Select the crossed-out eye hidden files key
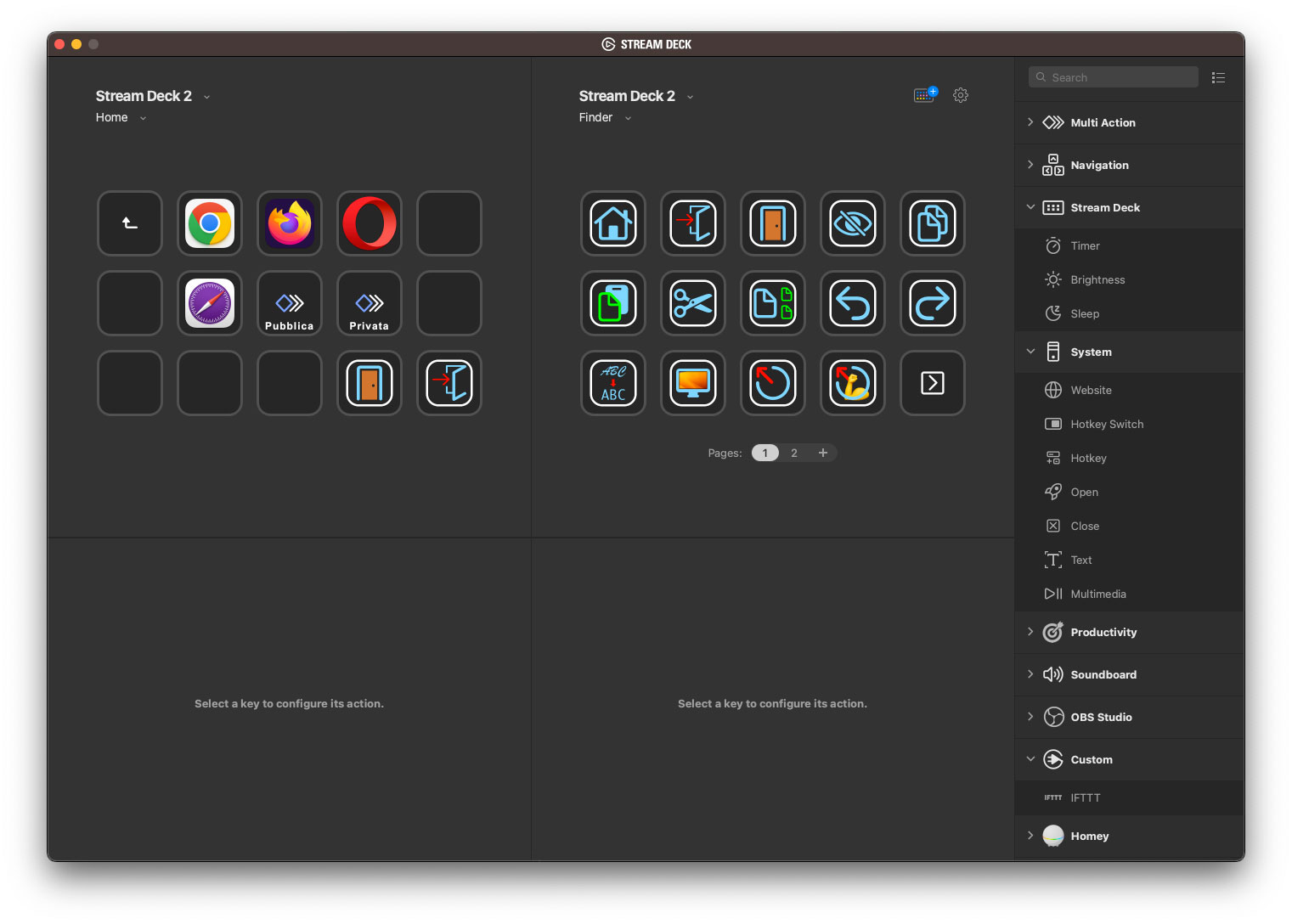The height and width of the screenshot is (924, 1292). pyautogui.click(x=853, y=223)
